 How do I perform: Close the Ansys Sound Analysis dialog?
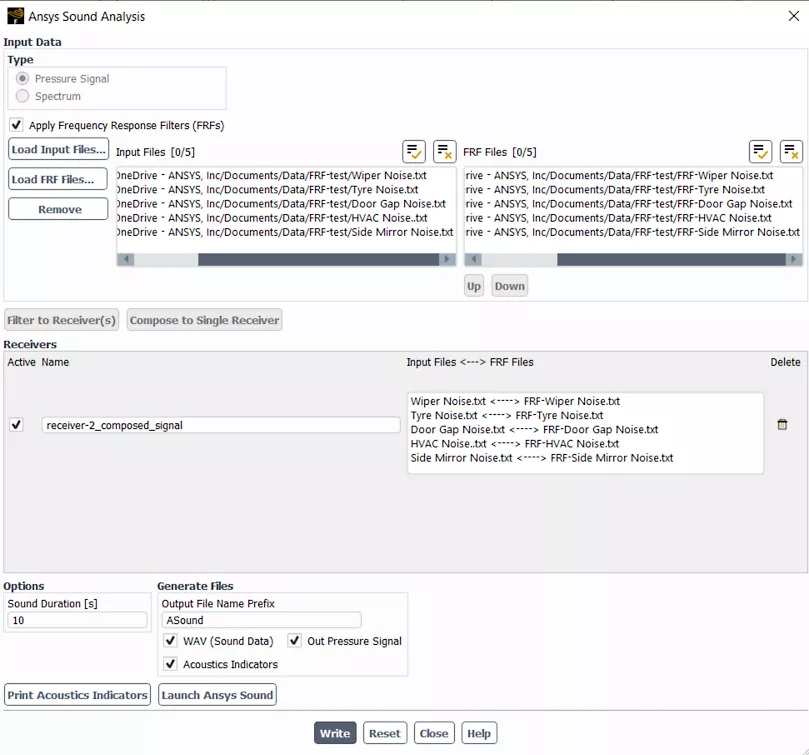pyautogui.click(x=794, y=16)
